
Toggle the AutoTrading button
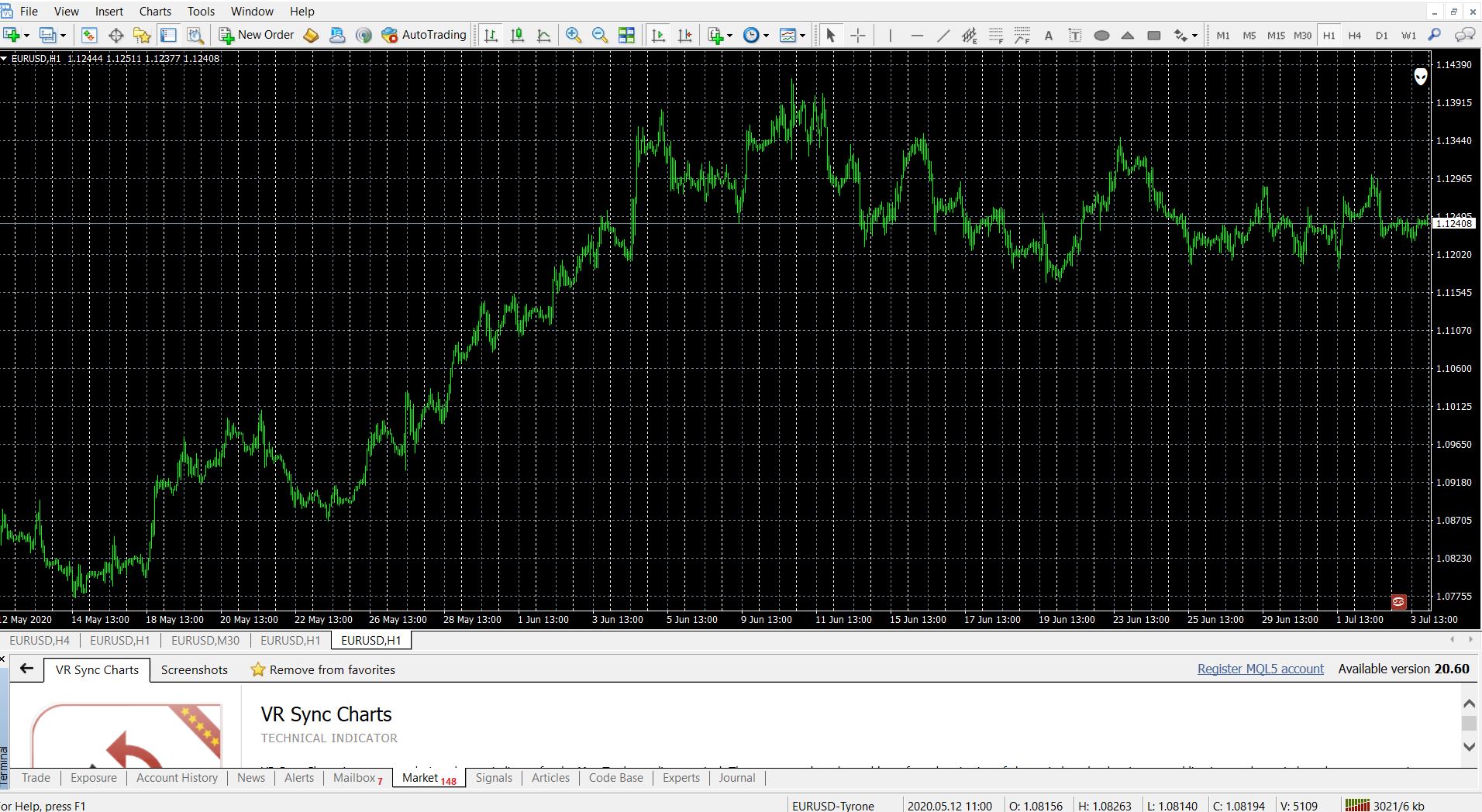424,35
